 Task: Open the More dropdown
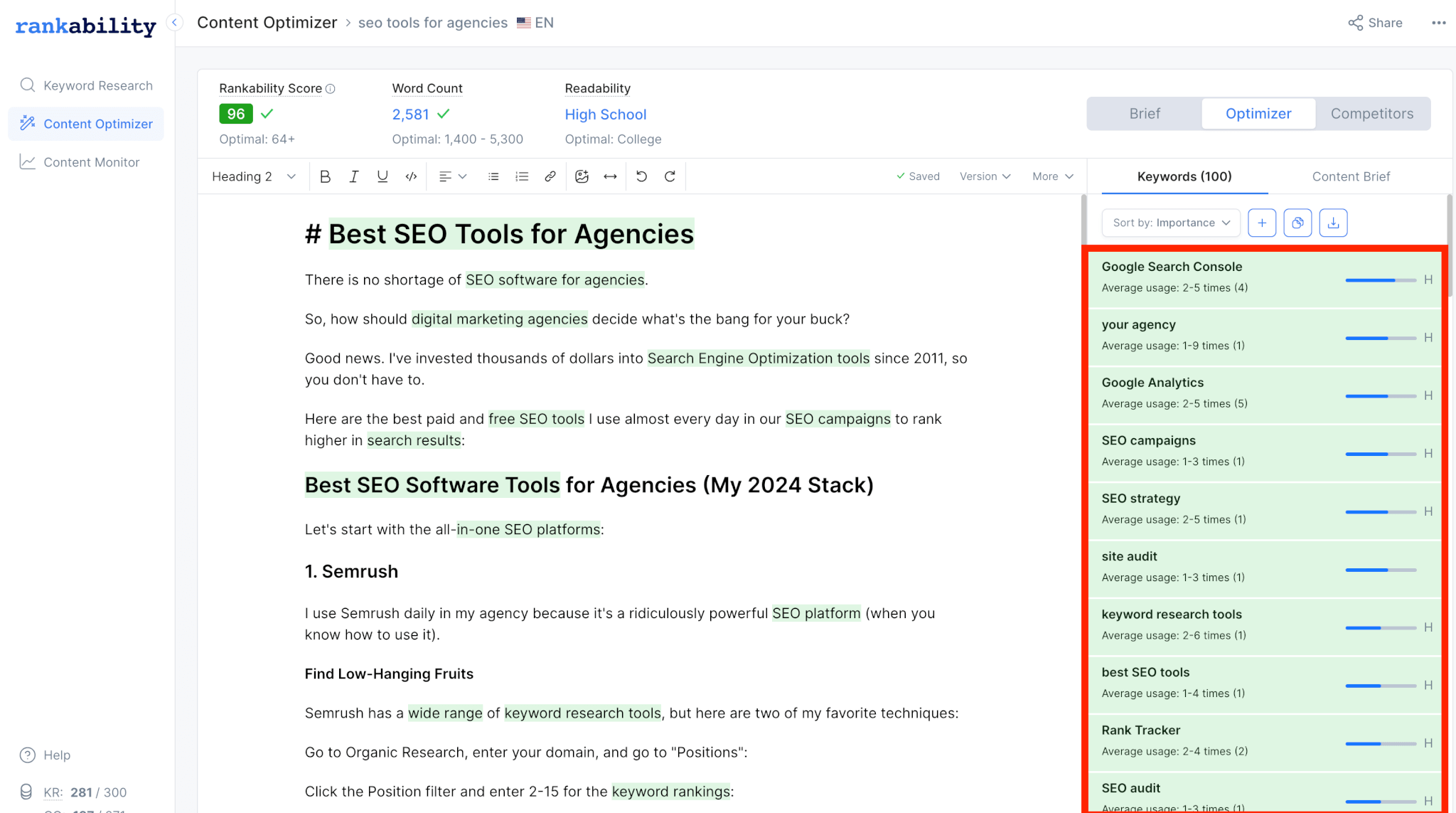pos(1052,176)
